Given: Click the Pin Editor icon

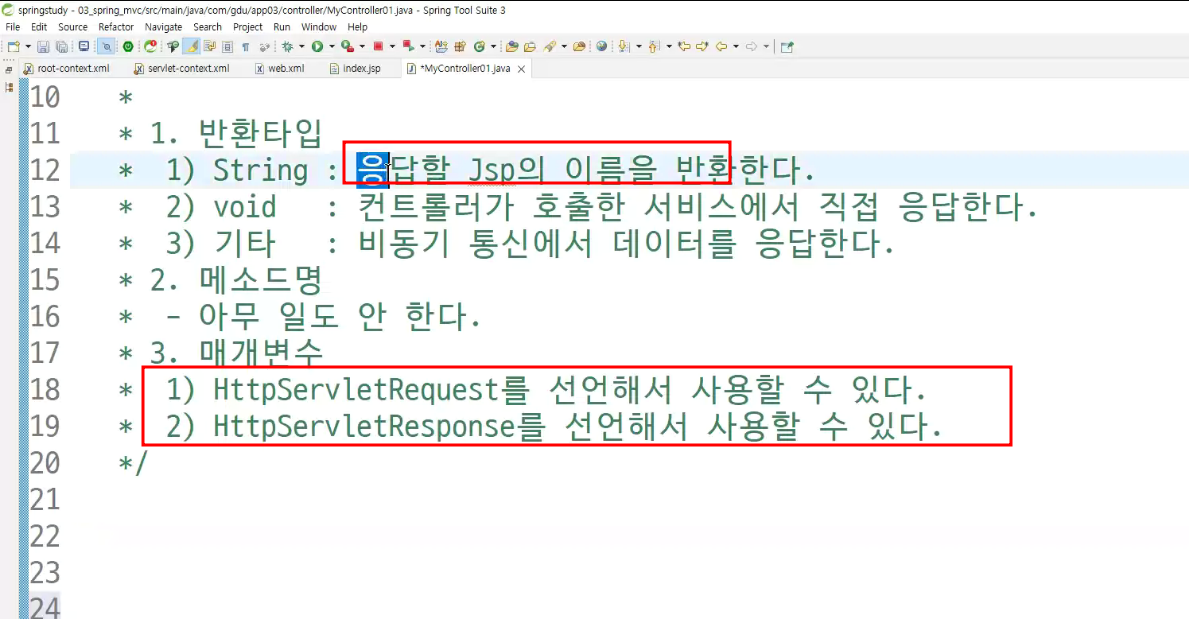Looking at the screenshot, I should click(787, 47).
